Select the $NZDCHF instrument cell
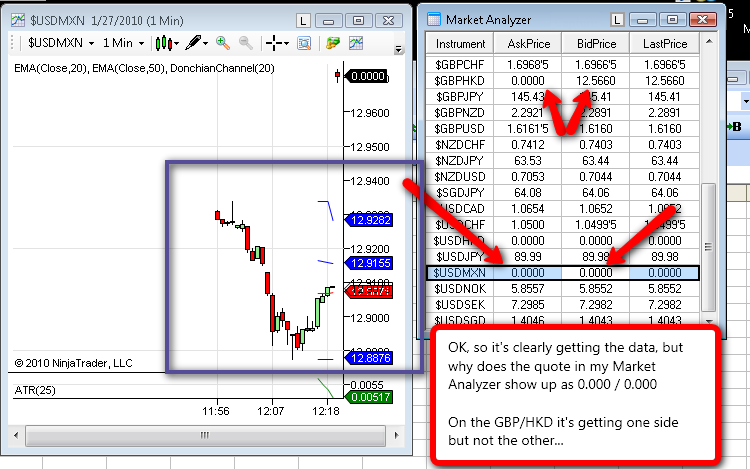Viewport: 750px width, 469px height. [460, 145]
